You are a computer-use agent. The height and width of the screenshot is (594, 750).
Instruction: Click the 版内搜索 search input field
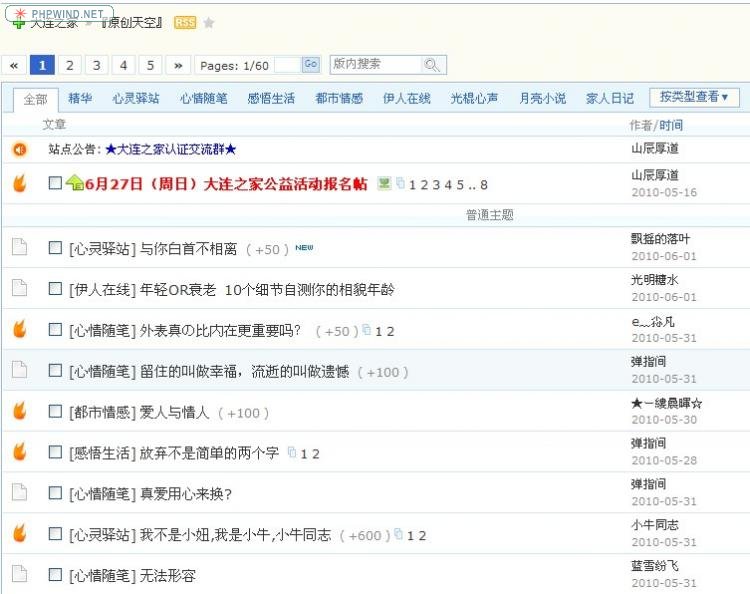[x=375, y=65]
